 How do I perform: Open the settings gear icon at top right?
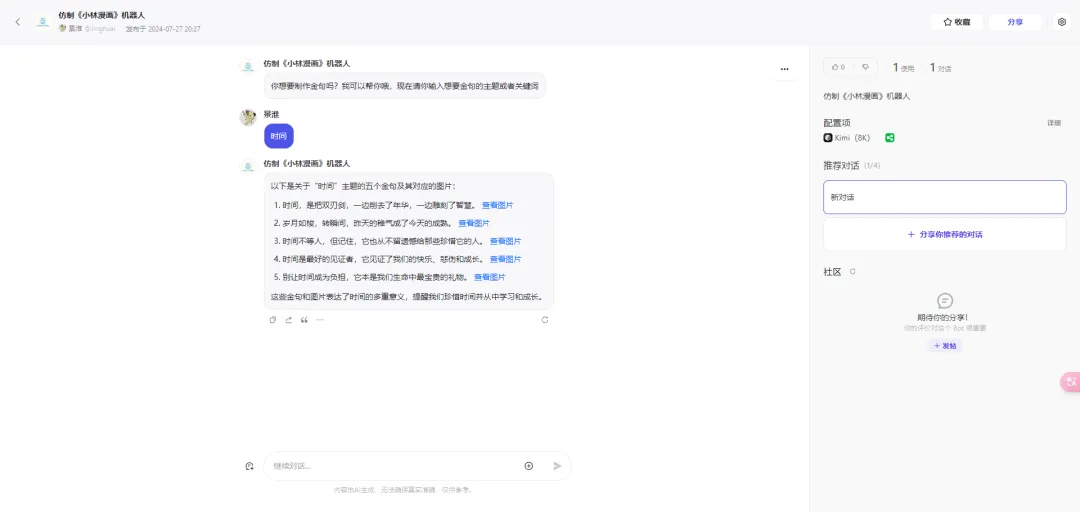point(1061,22)
